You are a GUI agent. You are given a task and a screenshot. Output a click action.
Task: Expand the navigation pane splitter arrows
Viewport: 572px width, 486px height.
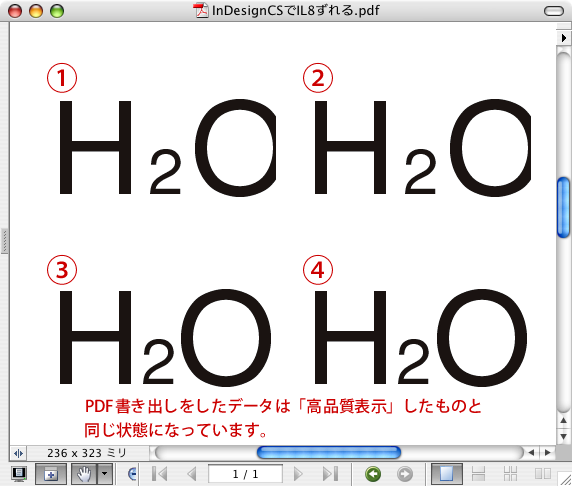tap(18, 453)
